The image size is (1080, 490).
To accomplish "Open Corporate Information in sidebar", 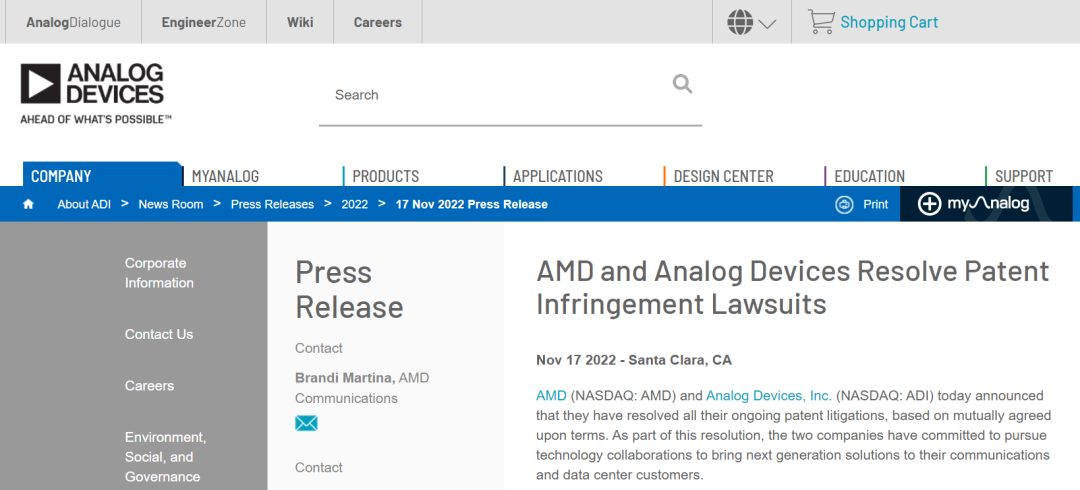I will tap(159, 273).
